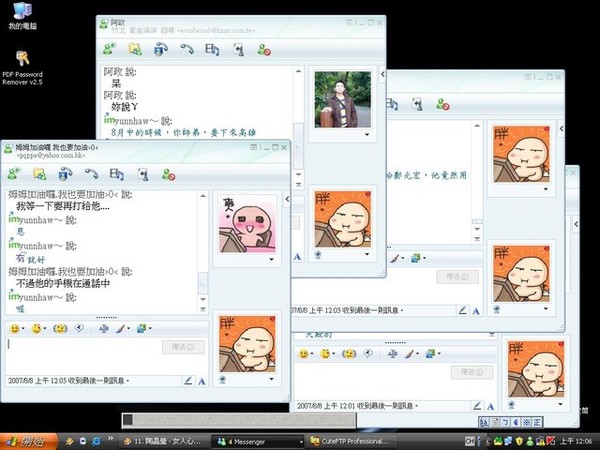Open 4 Messenger taskbar group
Viewport: 600px width, 450px height.
coord(258,442)
